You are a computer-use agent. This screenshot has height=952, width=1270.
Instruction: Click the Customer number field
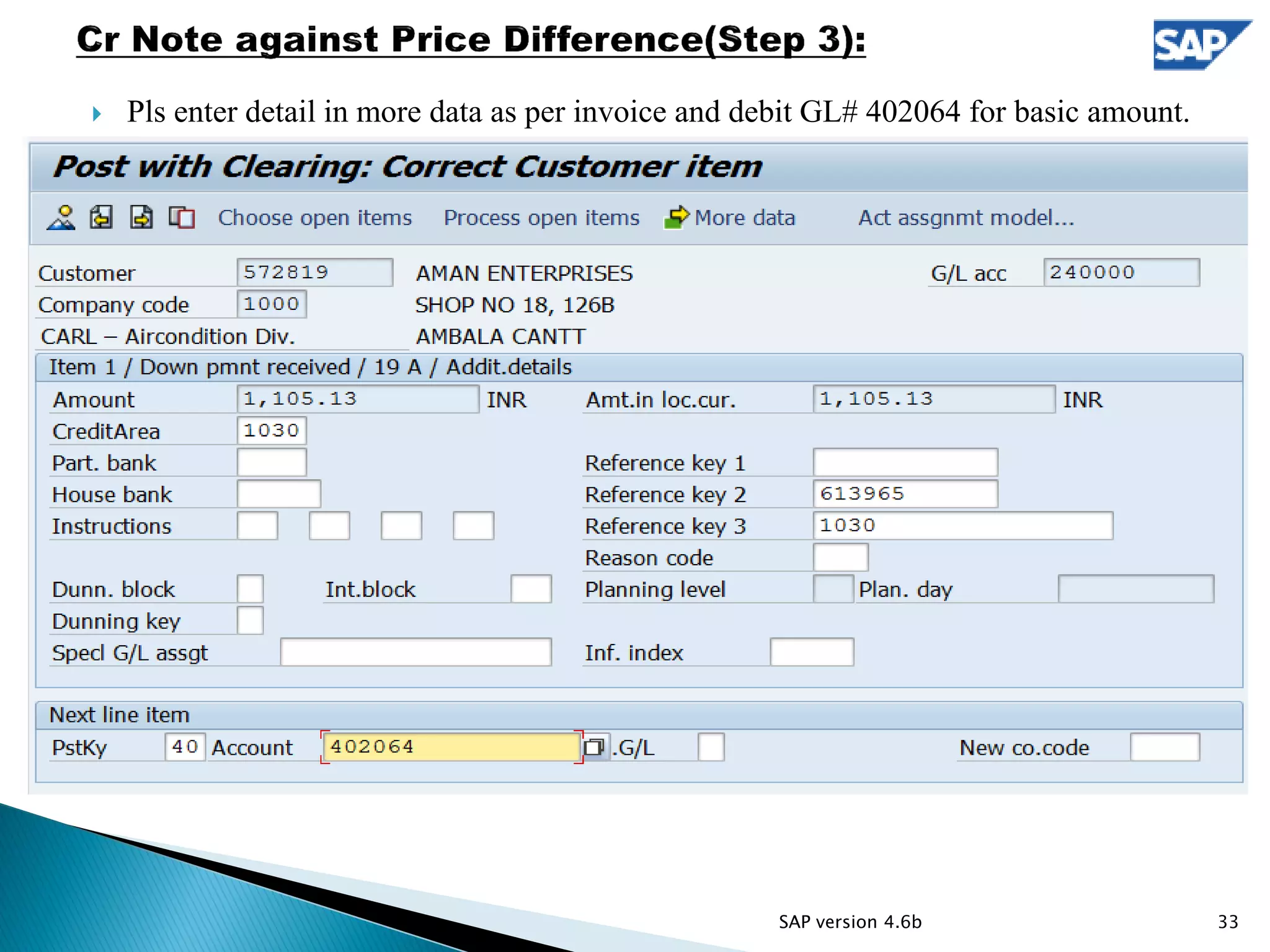(x=315, y=273)
